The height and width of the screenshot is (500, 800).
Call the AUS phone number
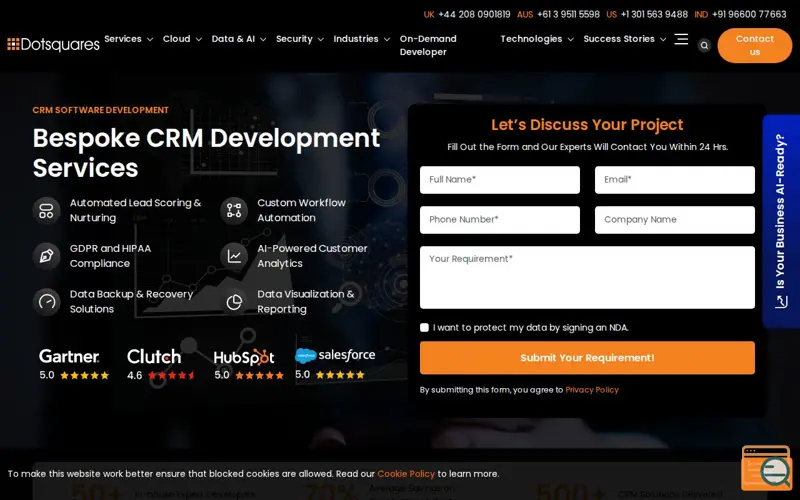[x=568, y=14]
